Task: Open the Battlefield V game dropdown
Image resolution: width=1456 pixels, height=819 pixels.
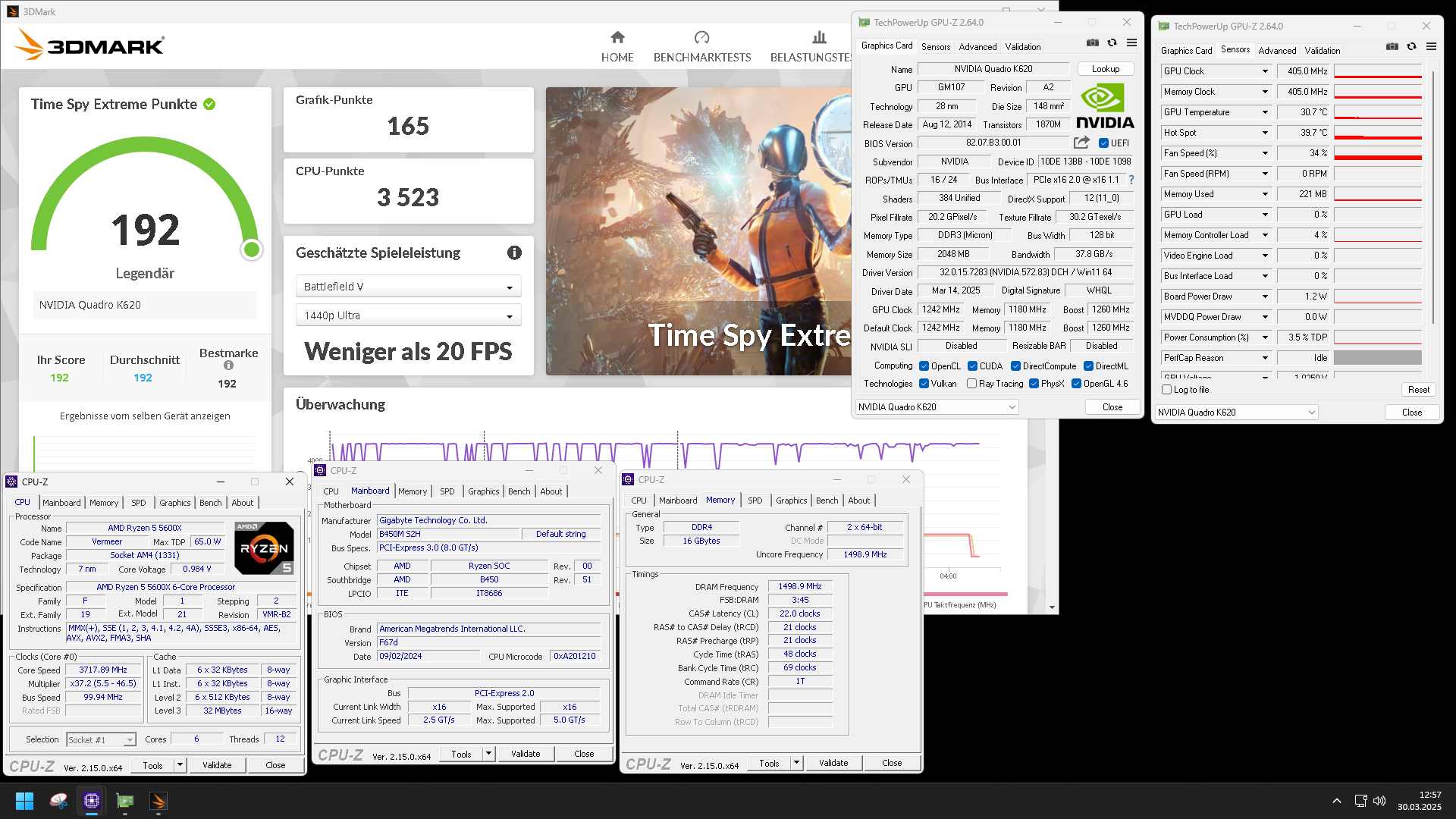Action: point(408,287)
